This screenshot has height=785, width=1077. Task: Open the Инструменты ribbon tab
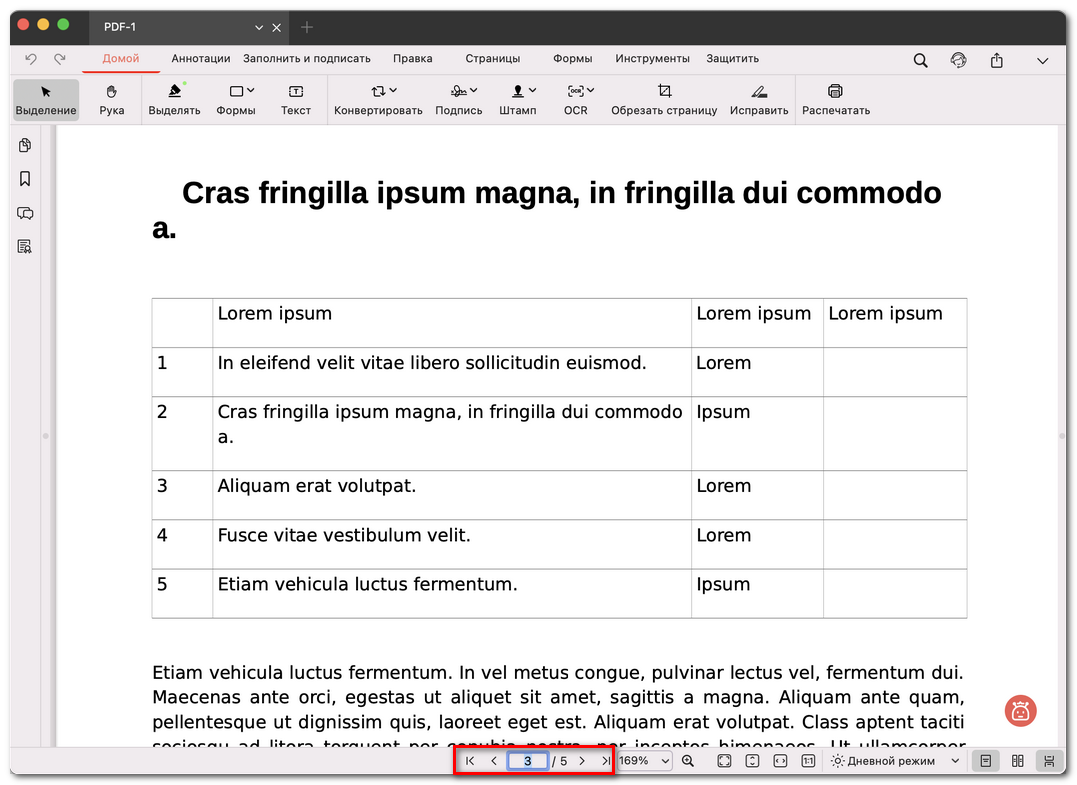[652, 58]
